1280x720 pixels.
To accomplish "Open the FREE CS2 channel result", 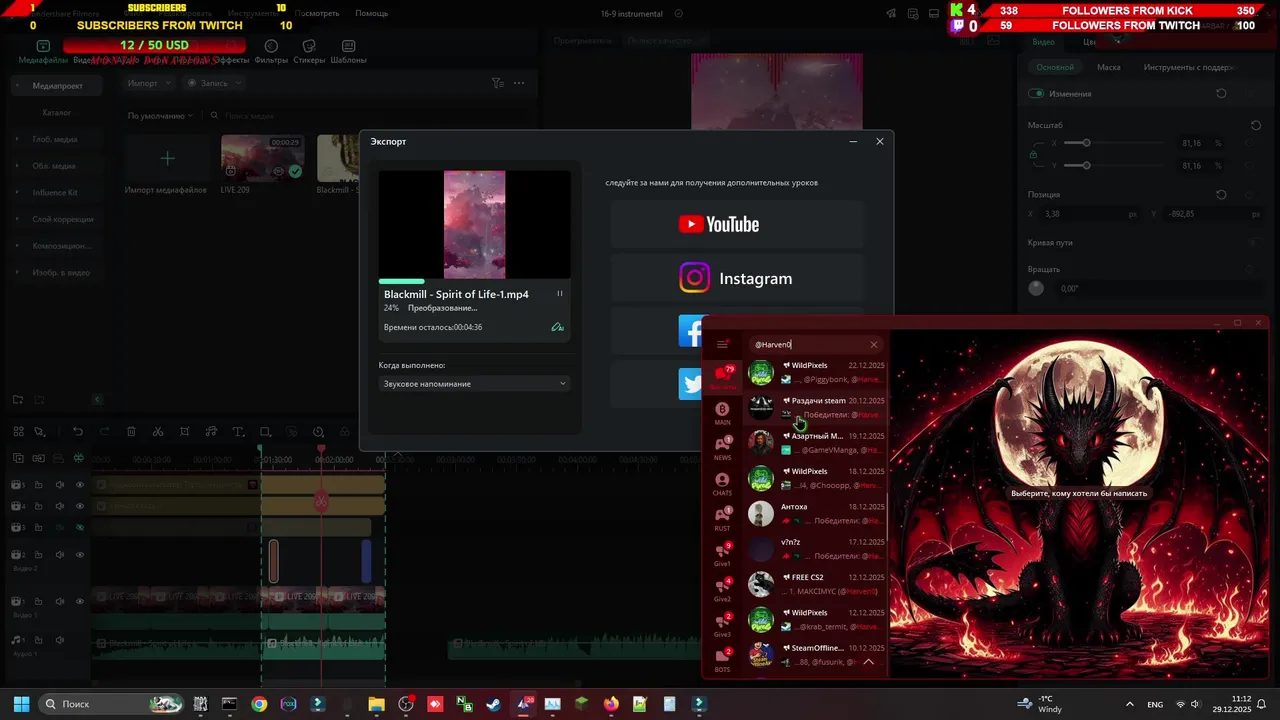I will pos(817,584).
